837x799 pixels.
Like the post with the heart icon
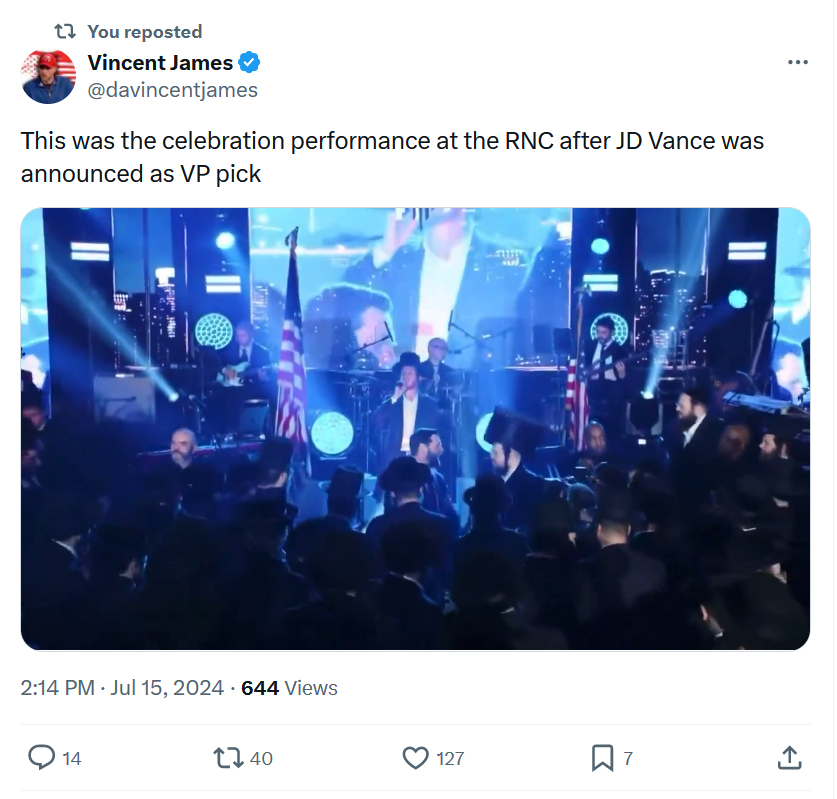coord(415,758)
